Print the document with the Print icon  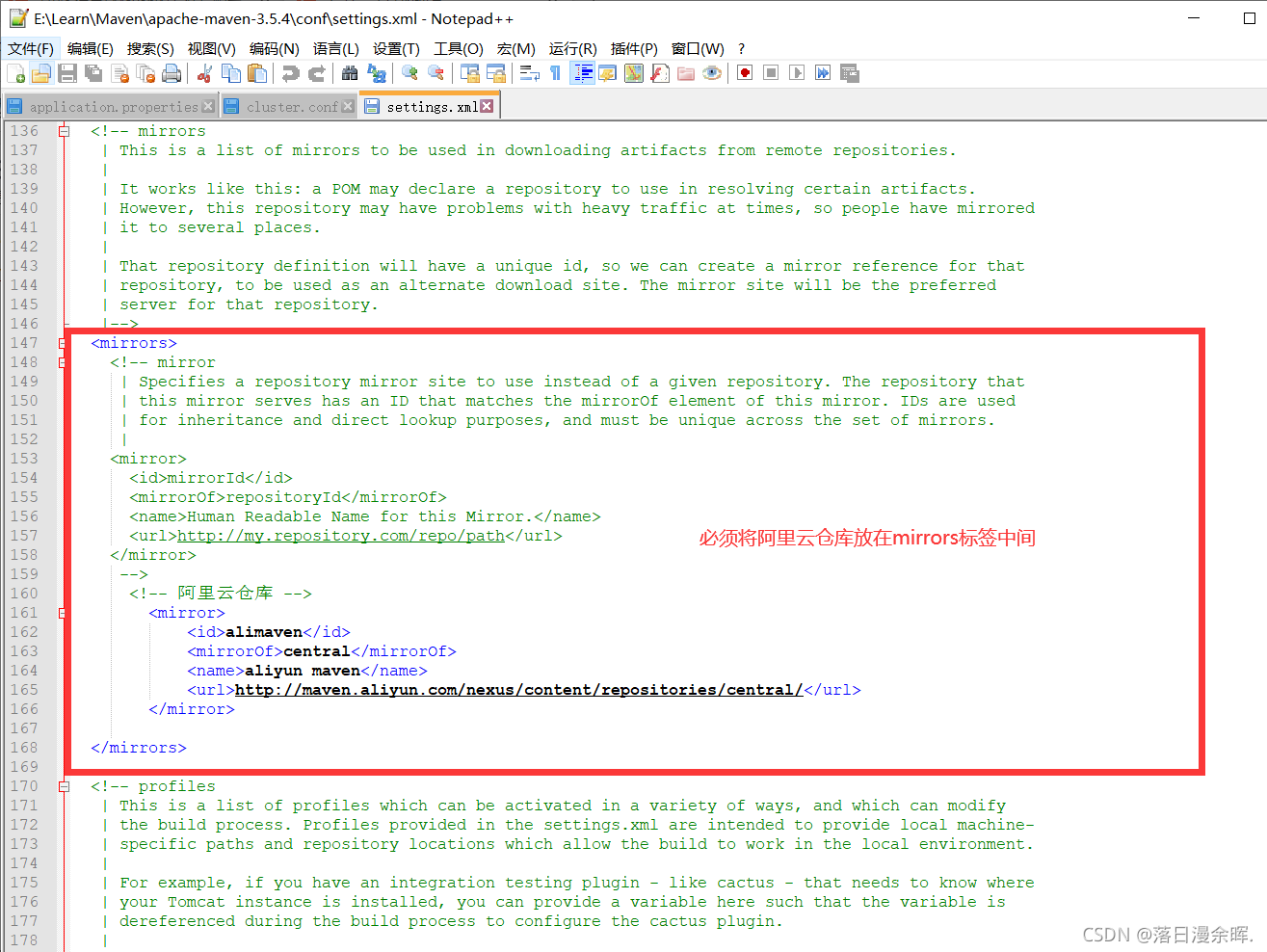click(x=172, y=73)
